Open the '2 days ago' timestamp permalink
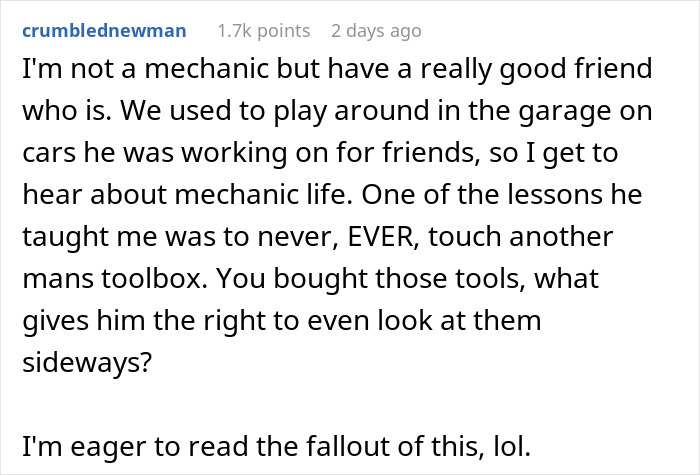This screenshot has height=475, width=700. (x=375, y=31)
